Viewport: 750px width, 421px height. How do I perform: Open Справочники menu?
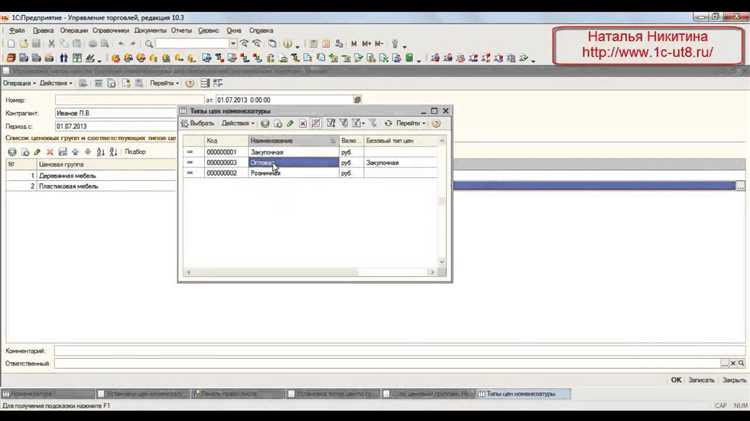110,30
